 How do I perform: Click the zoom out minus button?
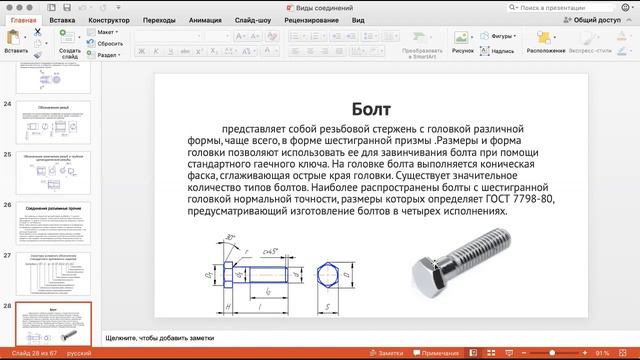[x=524, y=353]
